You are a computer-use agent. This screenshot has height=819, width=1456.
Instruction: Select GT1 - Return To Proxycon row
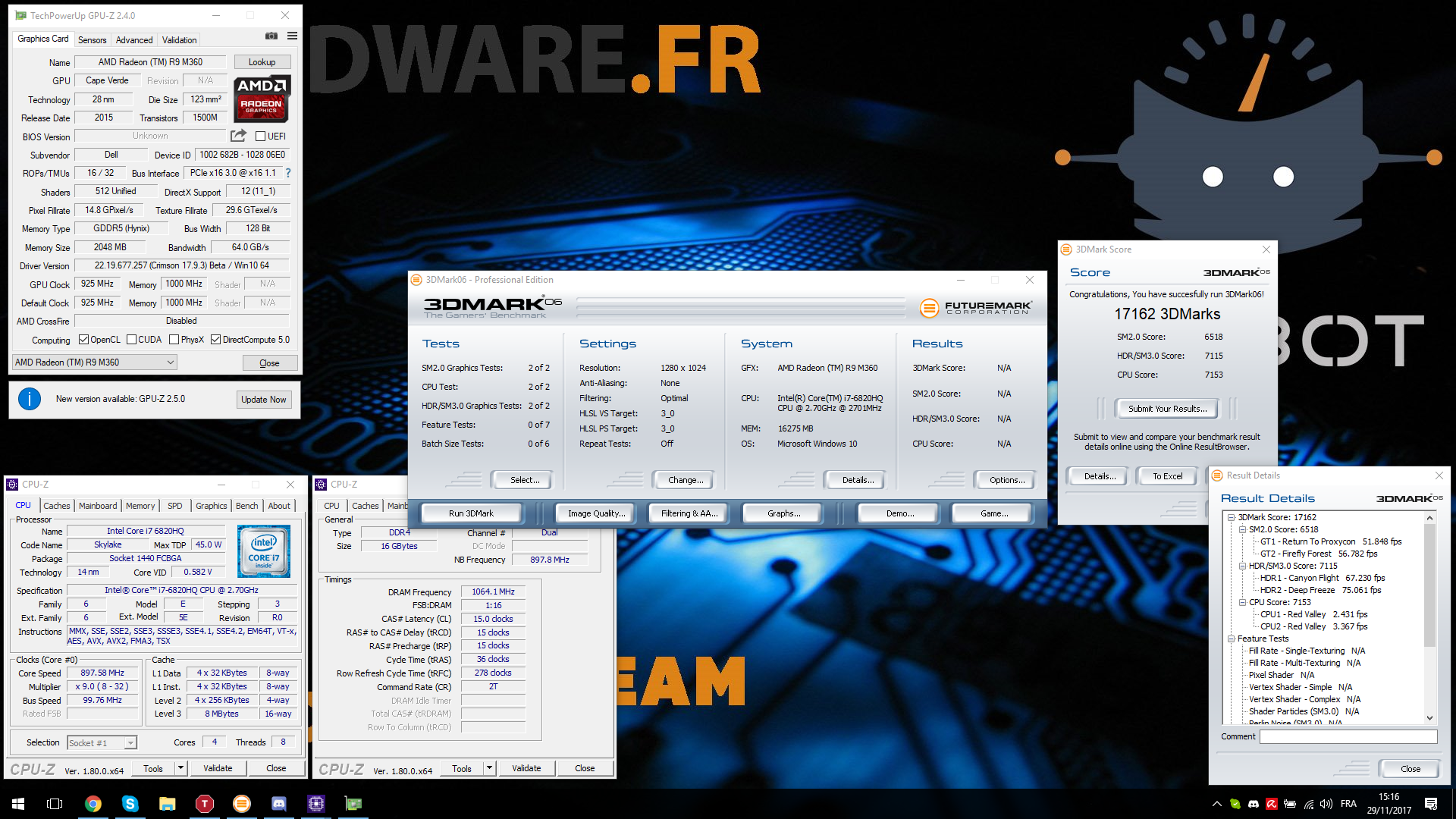click(x=1330, y=541)
